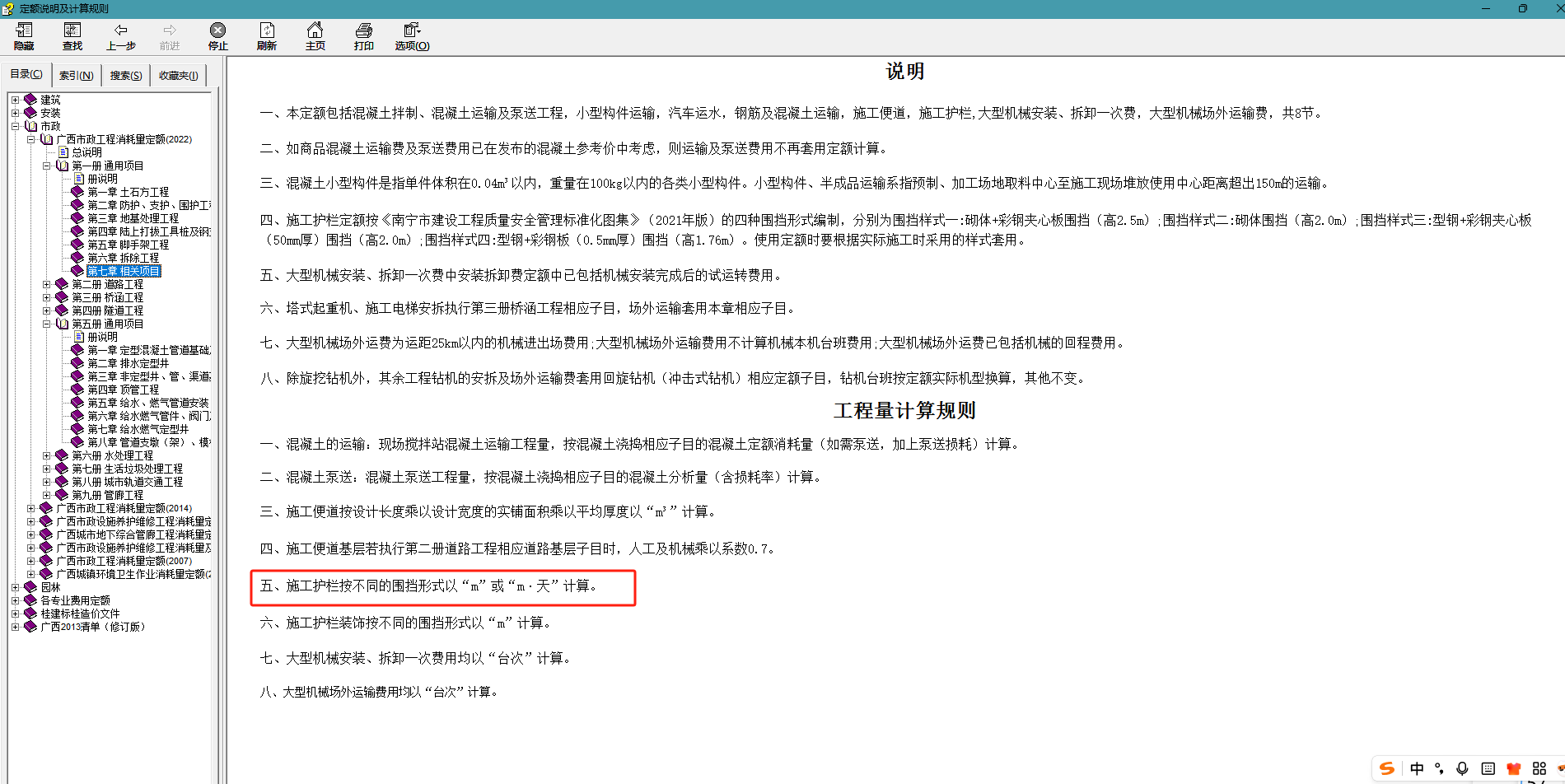Select 第六章 拆除工程
The height and width of the screenshot is (784, 1565).
[123, 258]
